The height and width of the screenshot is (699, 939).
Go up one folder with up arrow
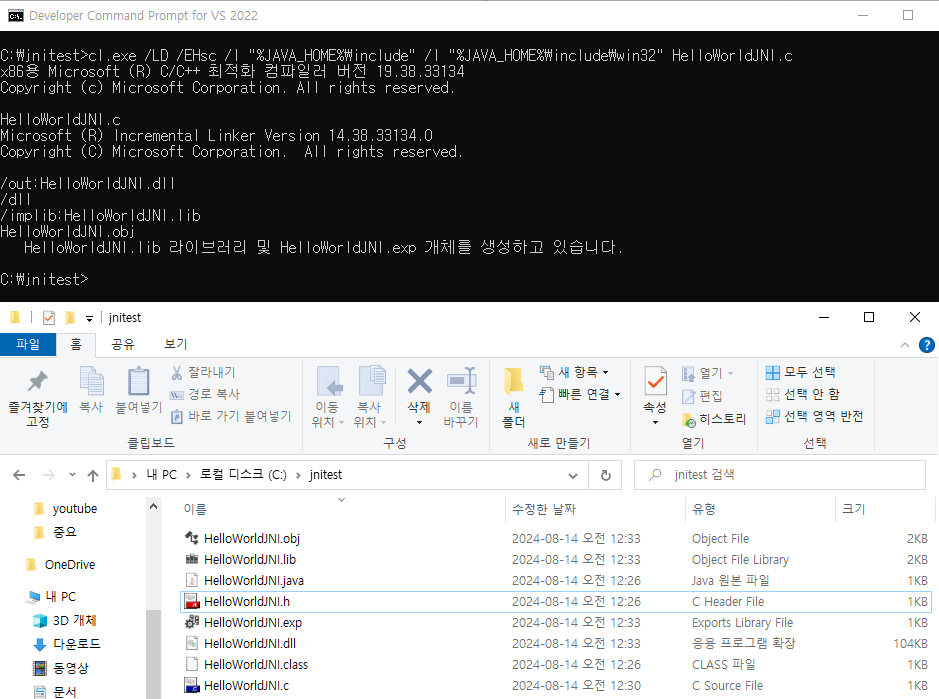pos(93,476)
